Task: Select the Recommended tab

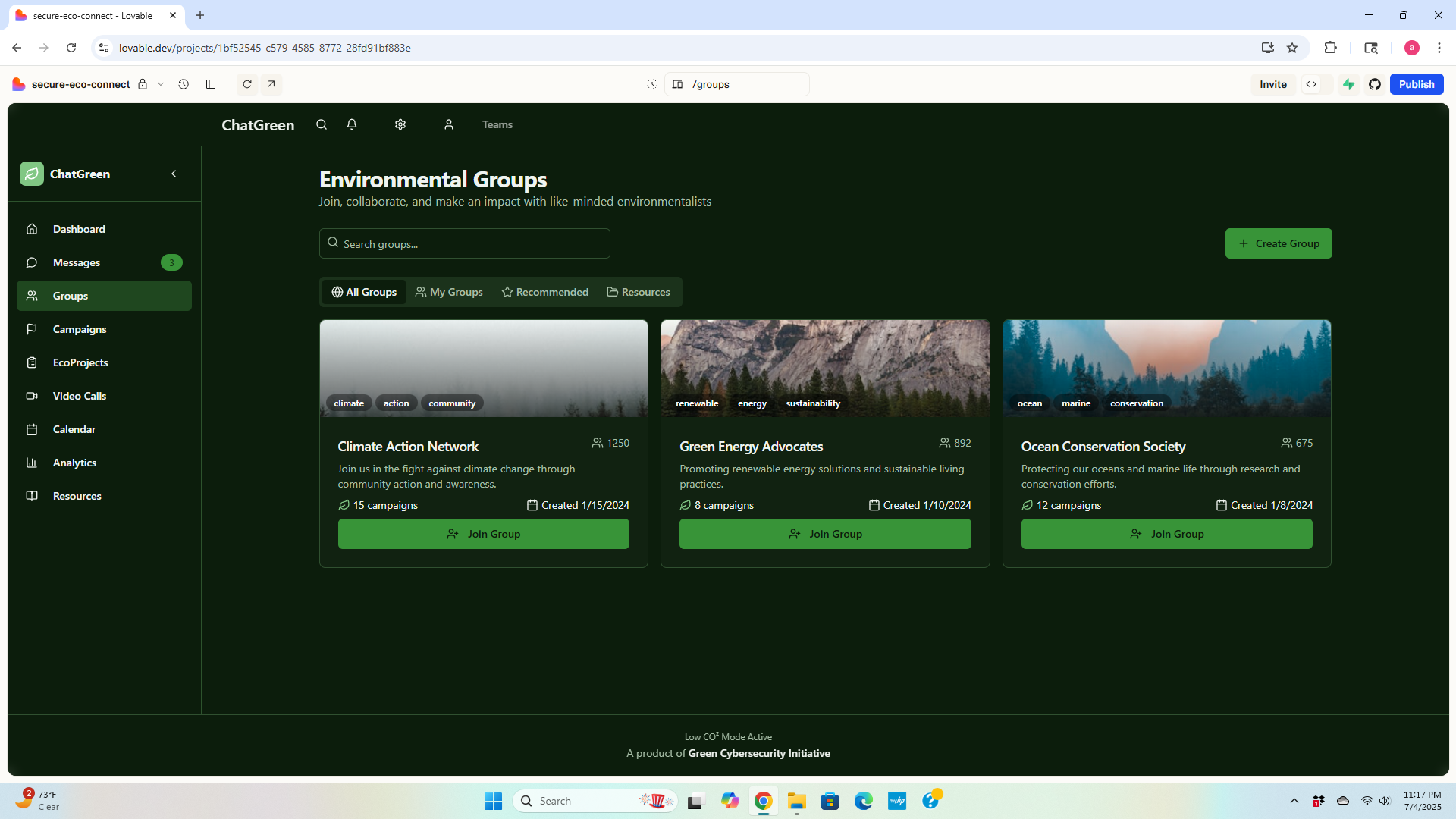Action: 544,292
